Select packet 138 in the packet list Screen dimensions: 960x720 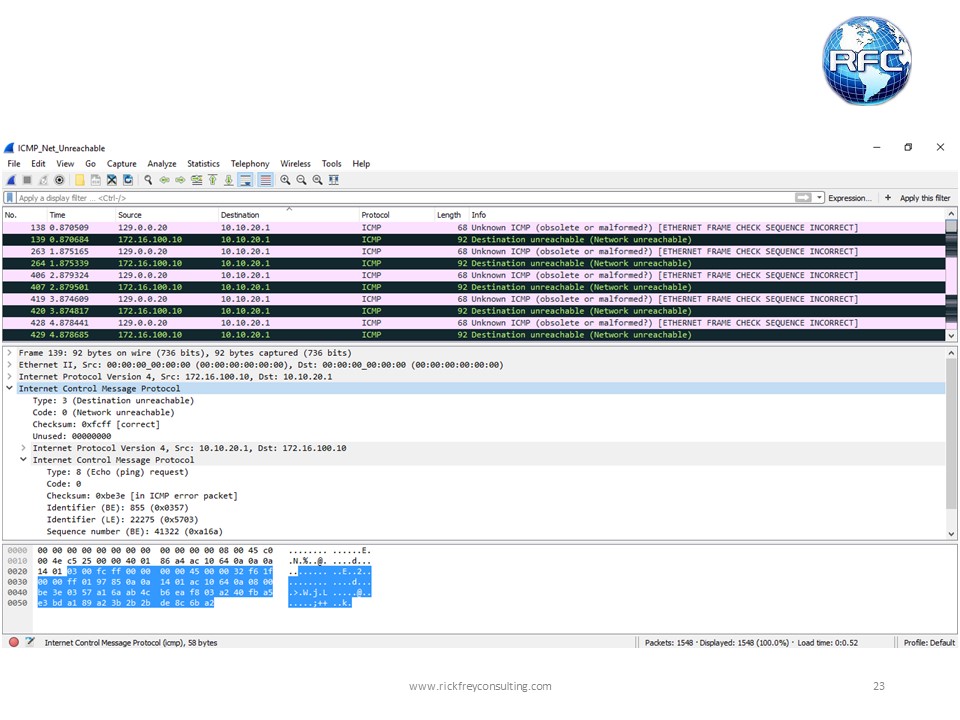(473, 227)
